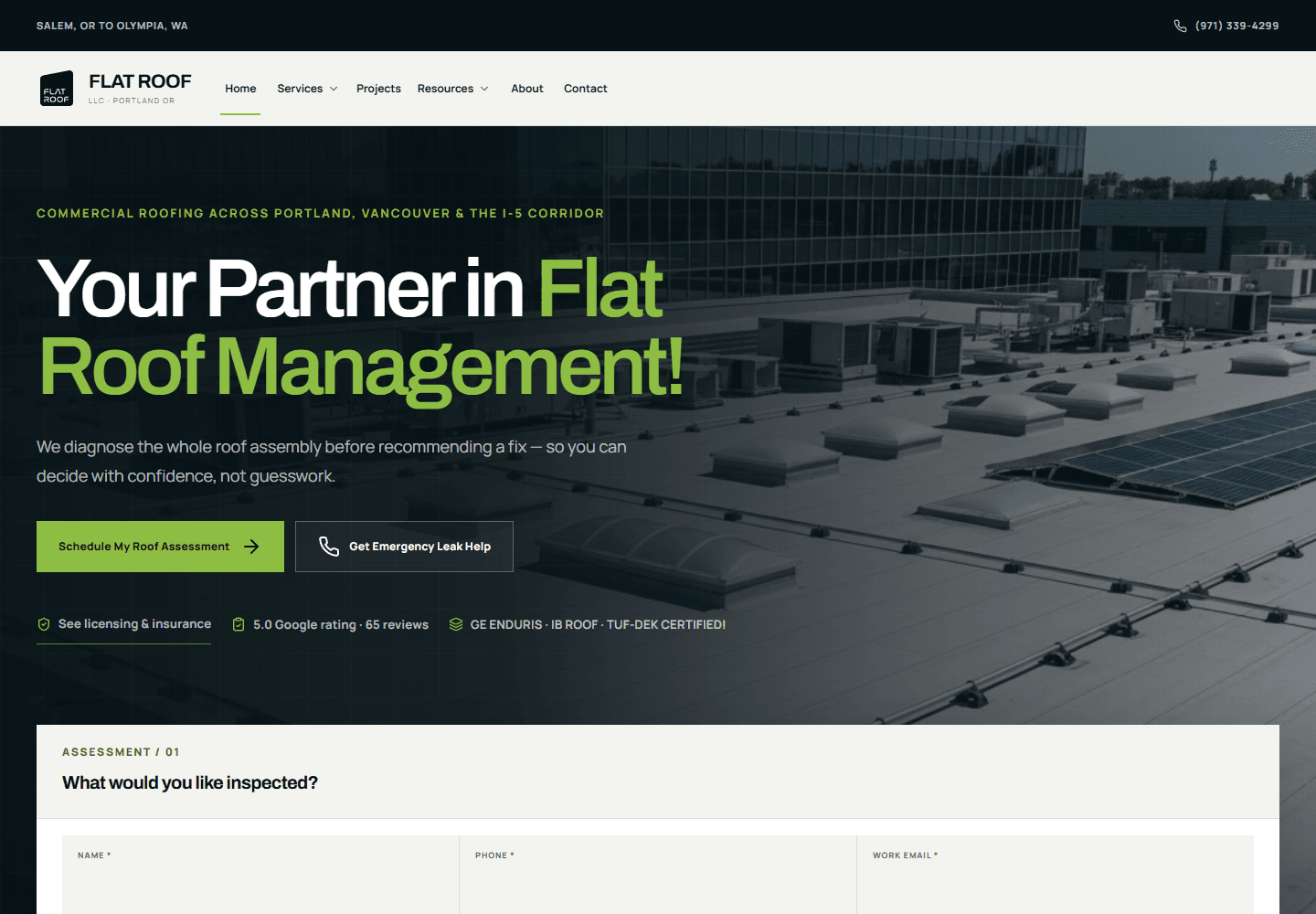Open the Projects menu item
The image size is (1316, 914).
pos(378,89)
